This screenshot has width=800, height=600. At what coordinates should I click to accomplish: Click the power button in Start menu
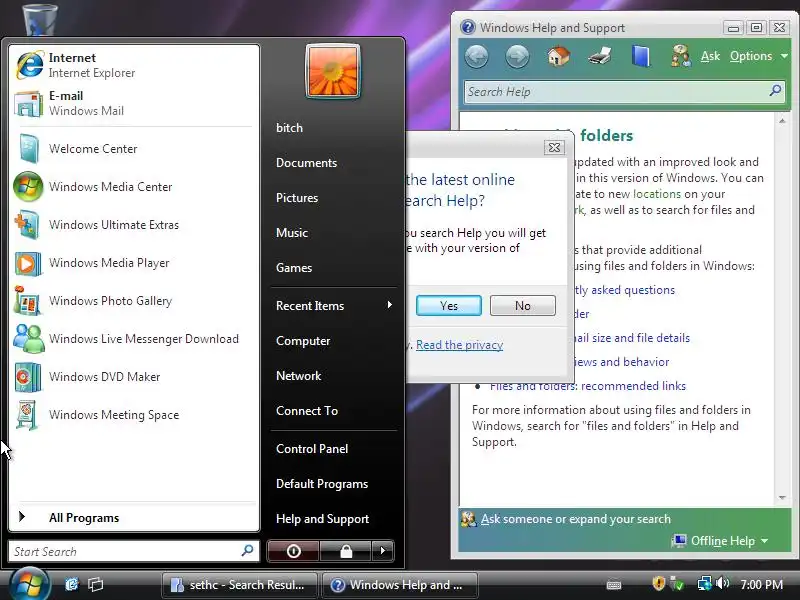293,551
